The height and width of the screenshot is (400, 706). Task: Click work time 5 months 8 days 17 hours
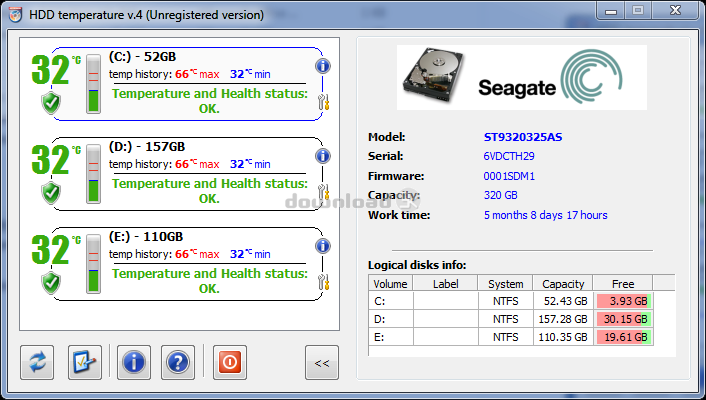coord(546,215)
